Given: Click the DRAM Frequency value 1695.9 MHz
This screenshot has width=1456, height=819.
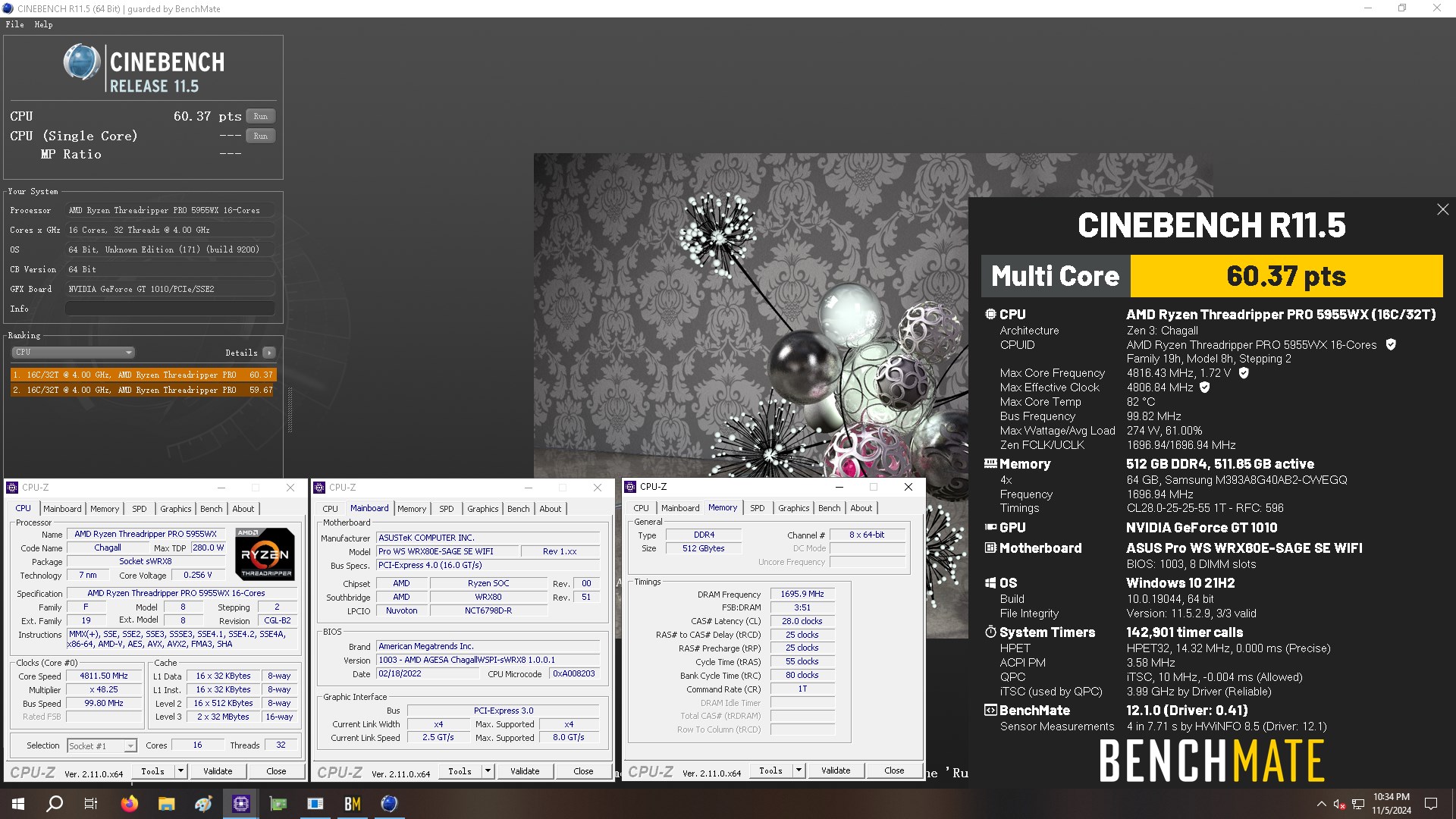Looking at the screenshot, I should coord(802,594).
